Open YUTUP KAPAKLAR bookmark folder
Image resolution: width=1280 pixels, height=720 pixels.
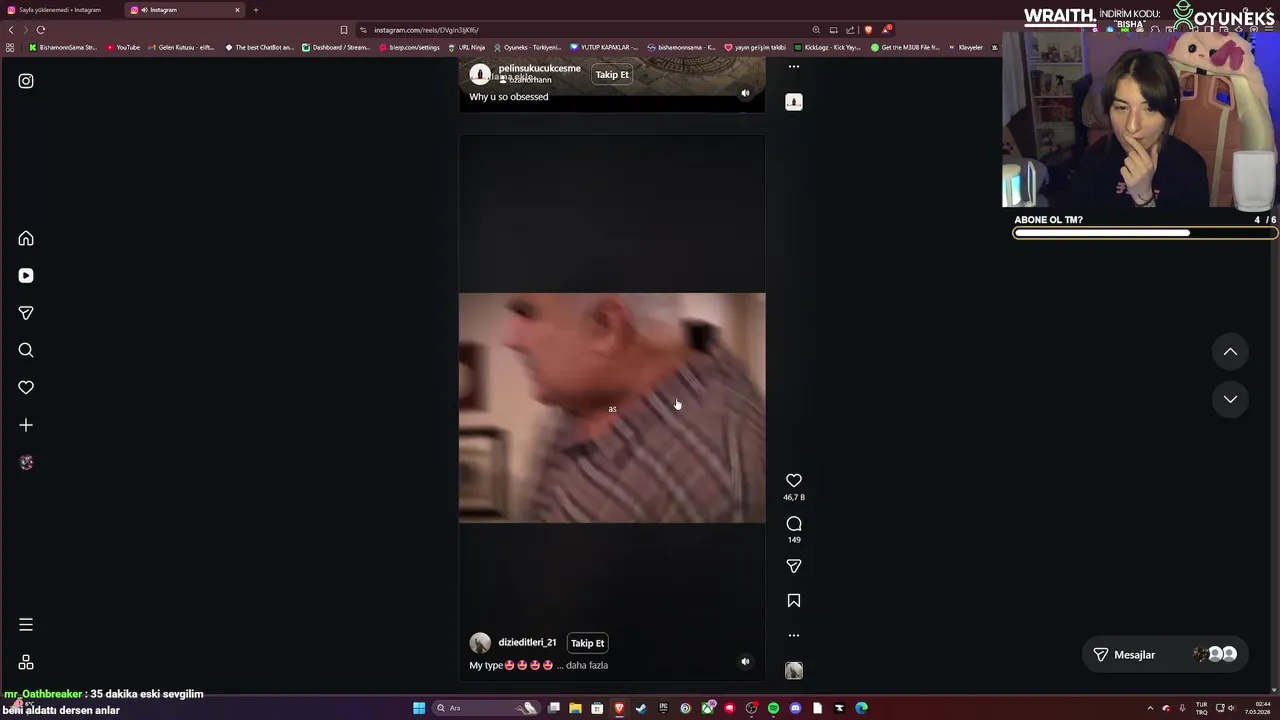(604, 47)
